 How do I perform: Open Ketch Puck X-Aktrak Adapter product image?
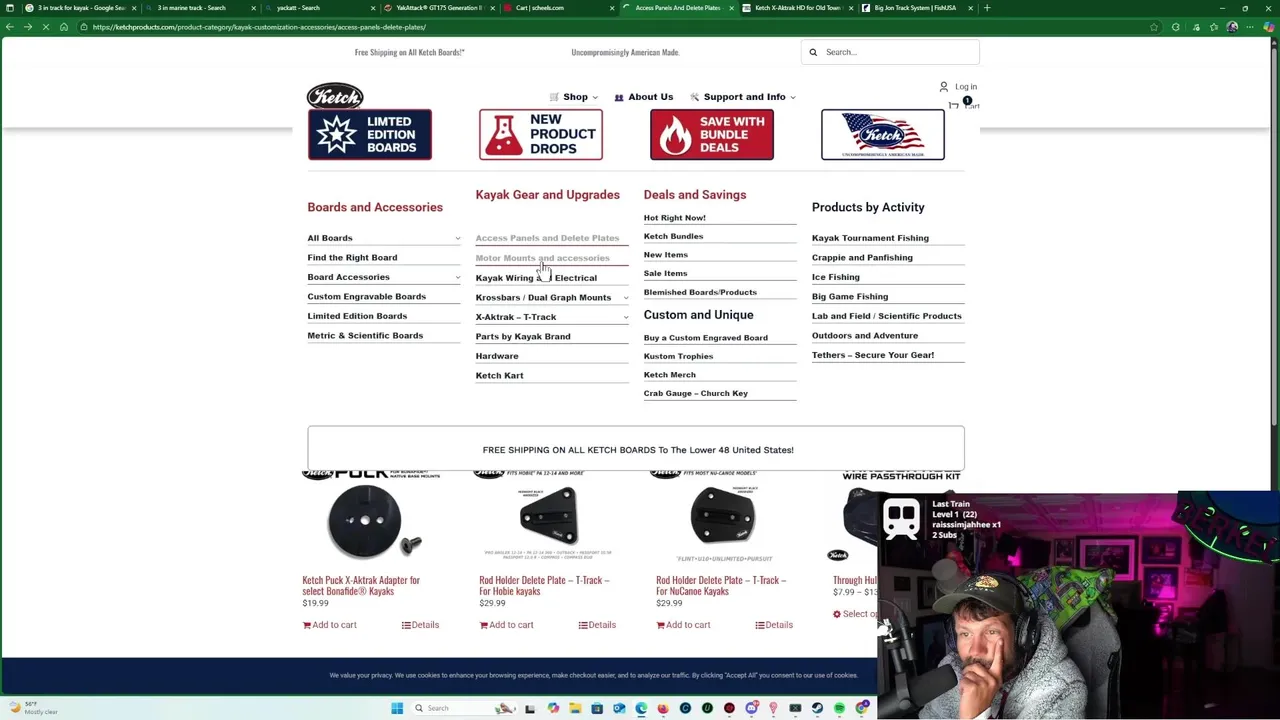tap(371, 517)
